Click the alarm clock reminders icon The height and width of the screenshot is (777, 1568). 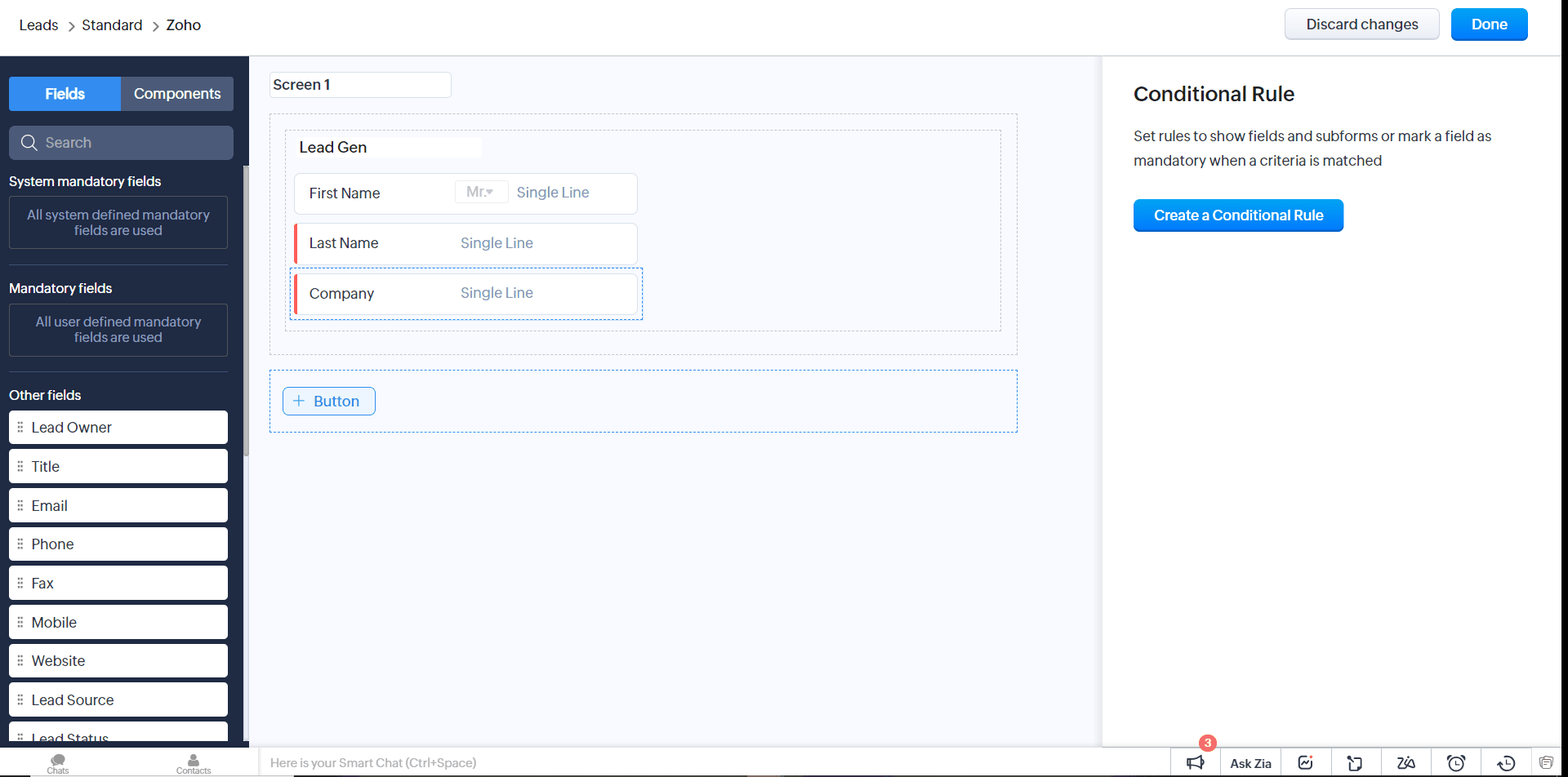click(x=1455, y=762)
